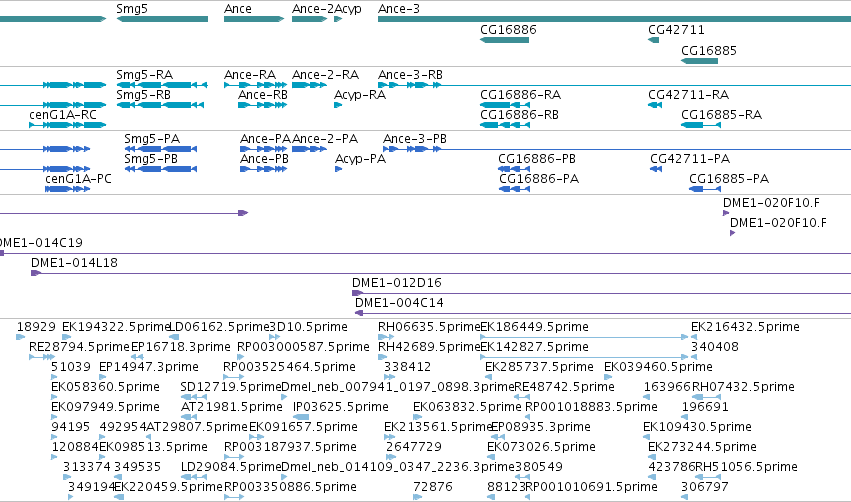Click EST RE28794.5prime
This screenshot has width=851, height=502.
tap(79, 347)
